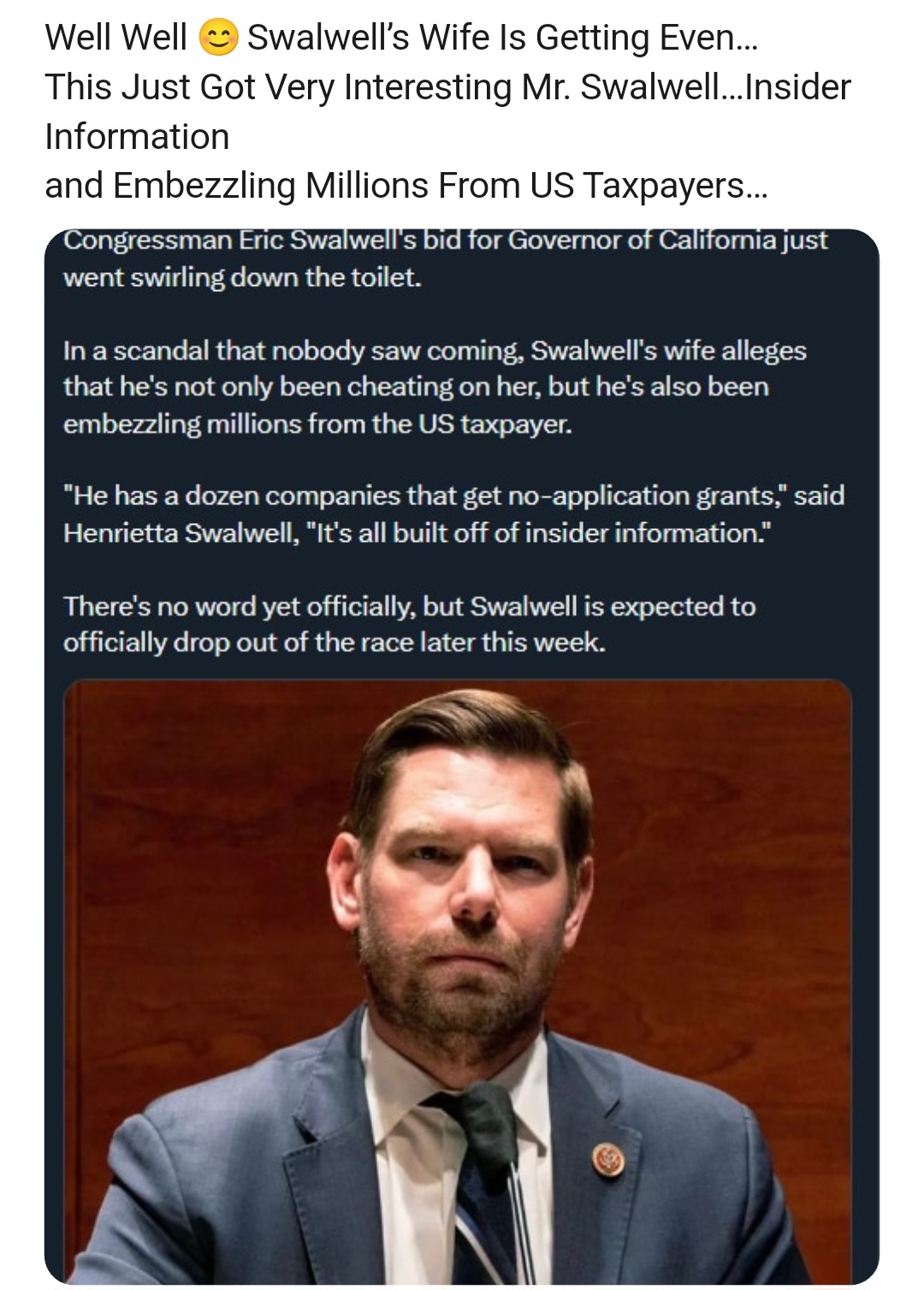Click the standalone word "Information" in the post
The width and height of the screenshot is (924, 1290).
click(137, 137)
